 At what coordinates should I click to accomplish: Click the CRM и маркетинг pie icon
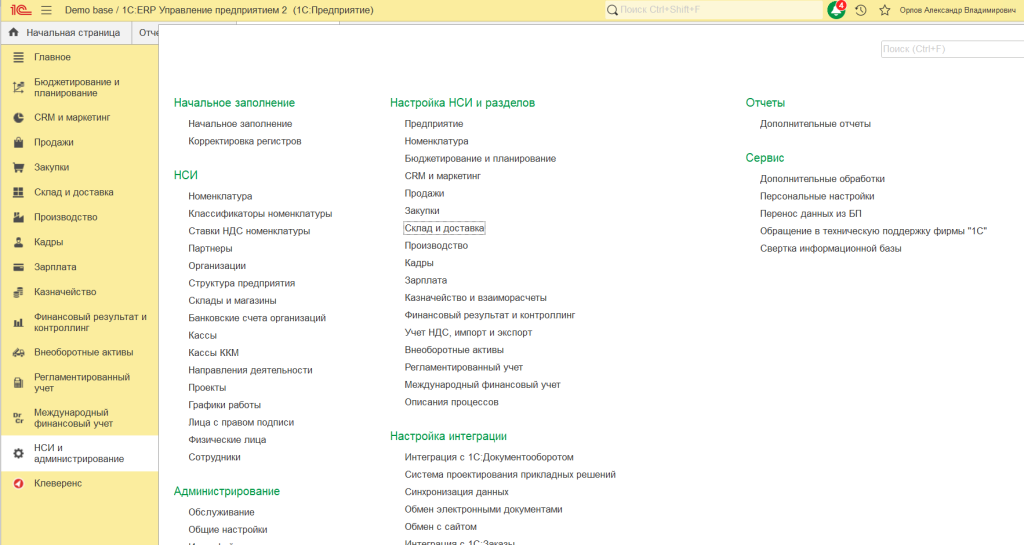click(18, 117)
